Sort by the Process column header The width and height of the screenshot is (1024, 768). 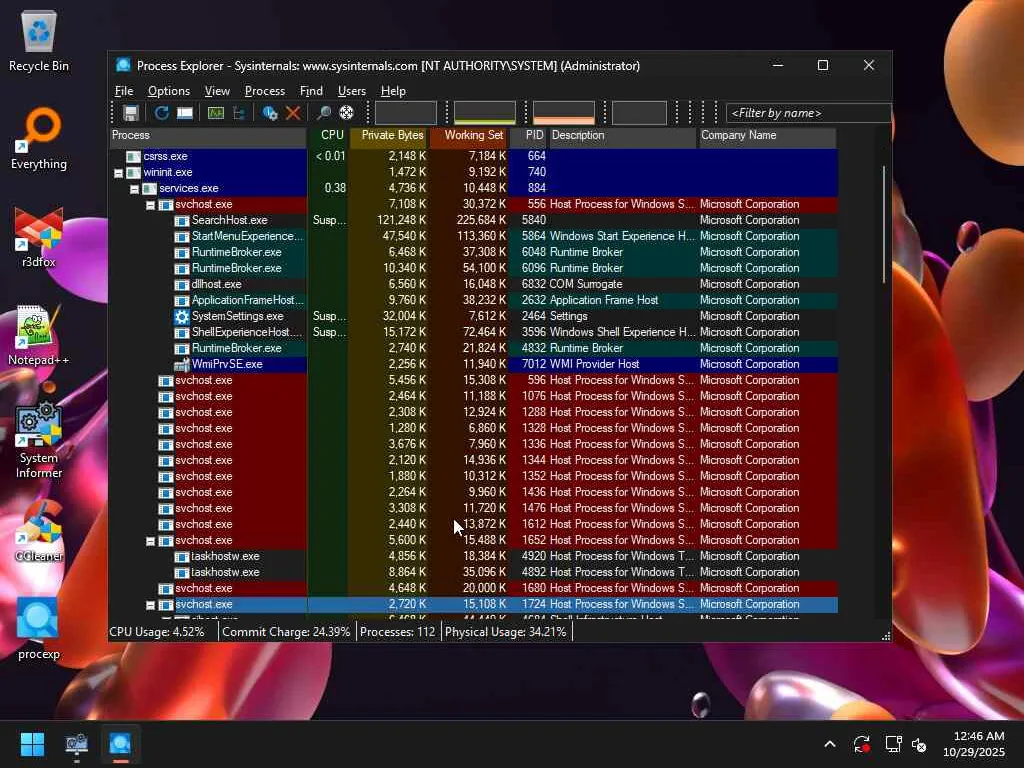coord(208,135)
